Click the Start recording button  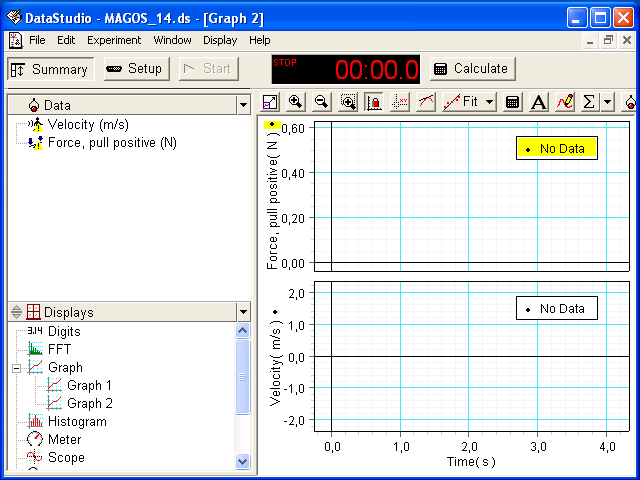pyautogui.click(x=209, y=69)
